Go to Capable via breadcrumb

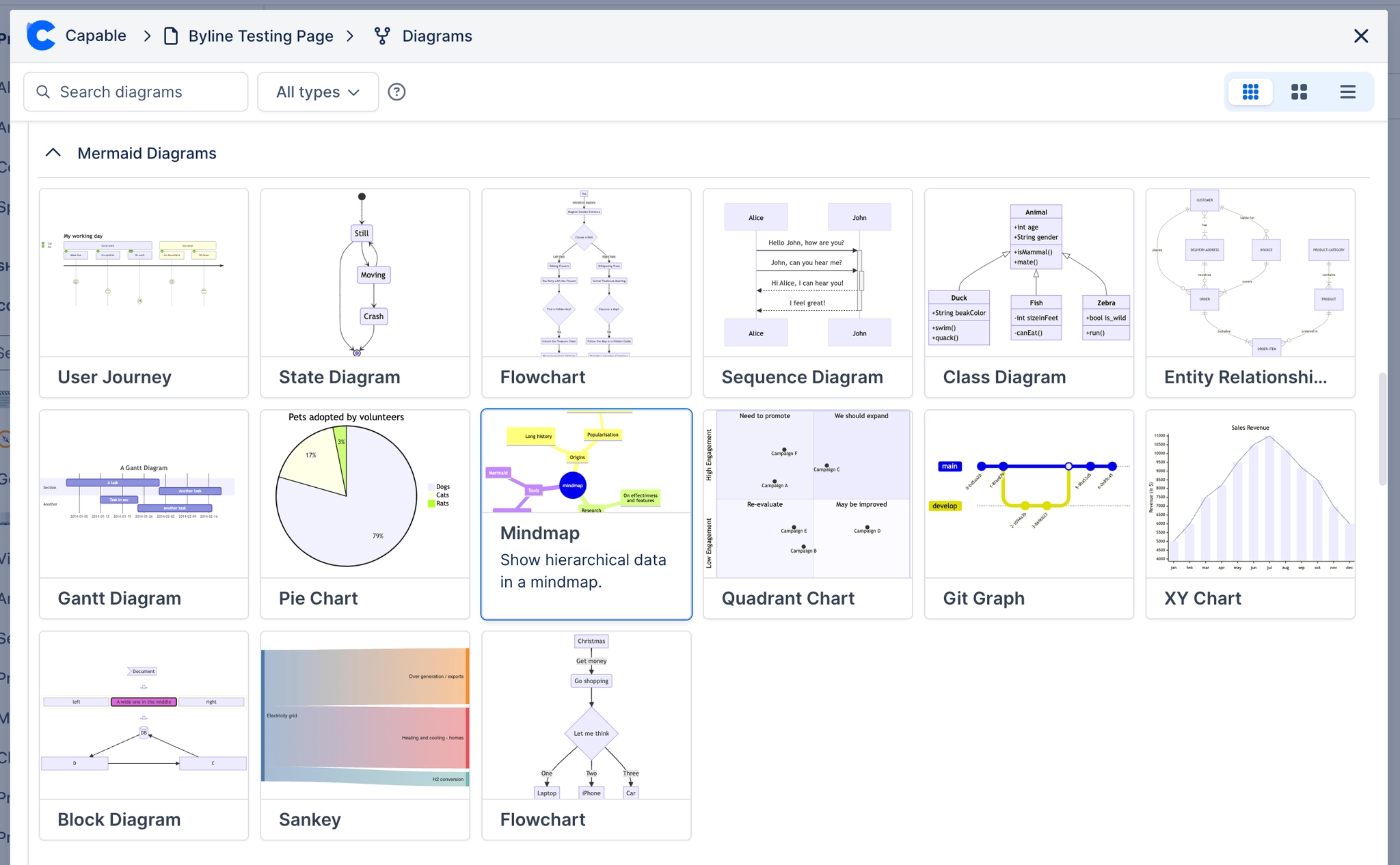[95, 36]
